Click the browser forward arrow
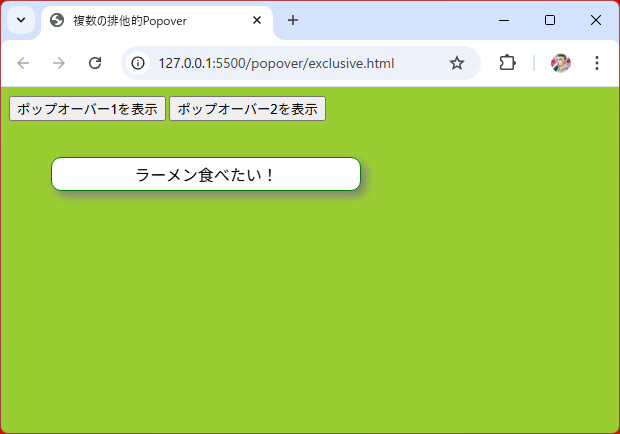620x434 pixels. point(59,63)
